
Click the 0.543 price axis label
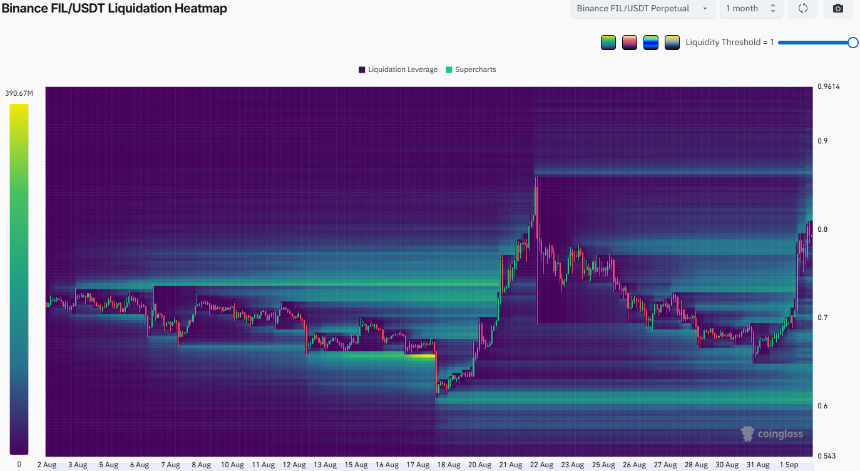pos(827,456)
